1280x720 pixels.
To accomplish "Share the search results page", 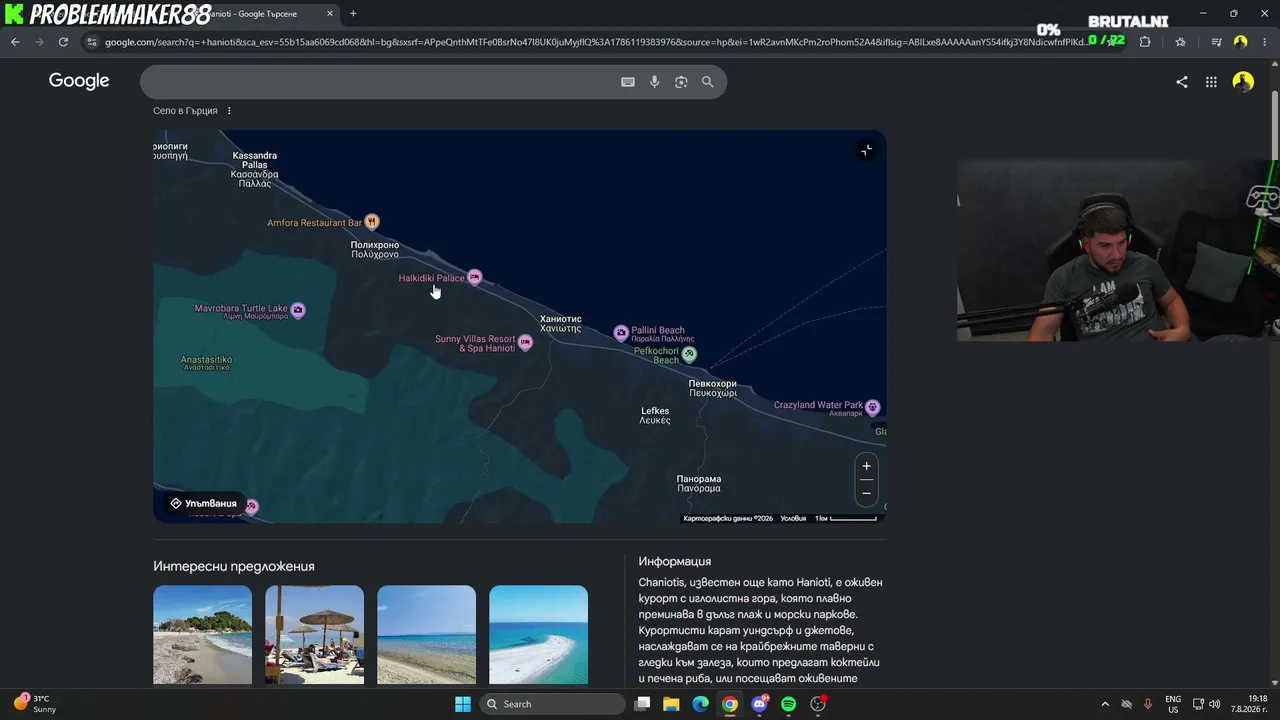I will 1182,82.
